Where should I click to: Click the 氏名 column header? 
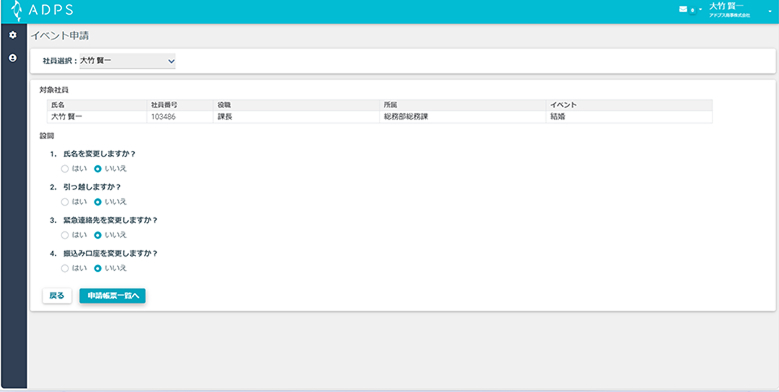pos(97,105)
